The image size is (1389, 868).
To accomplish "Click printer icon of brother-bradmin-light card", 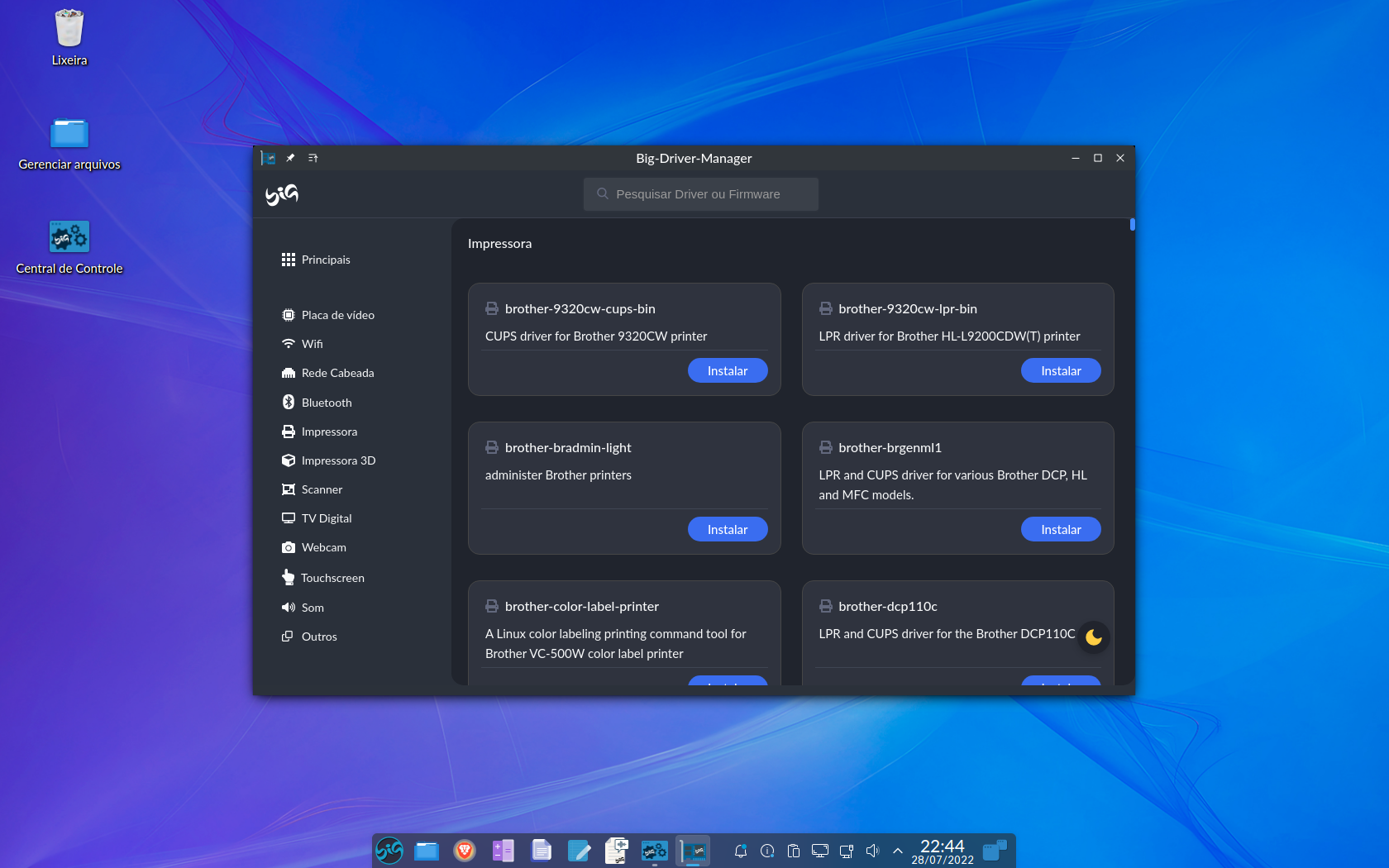I will [x=492, y=447].
